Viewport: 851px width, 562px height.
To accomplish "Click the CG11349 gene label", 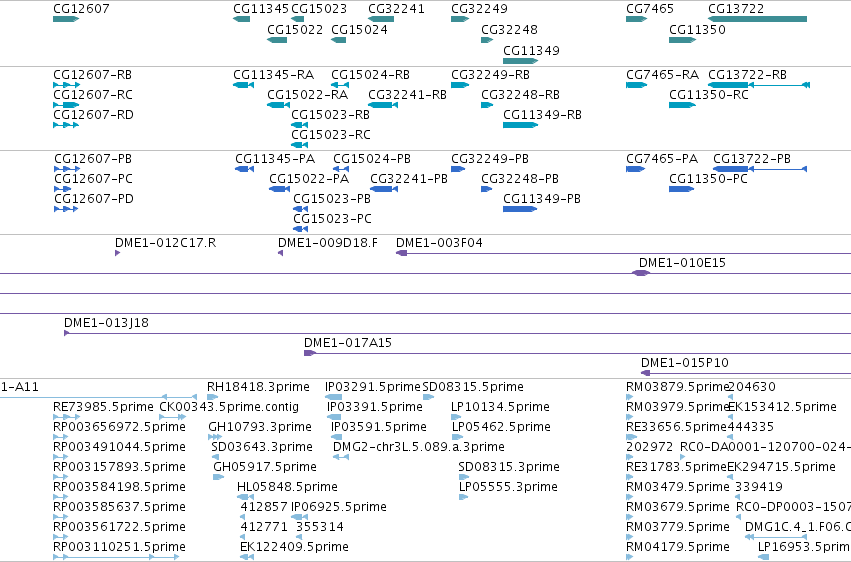I will pos(531,50).
